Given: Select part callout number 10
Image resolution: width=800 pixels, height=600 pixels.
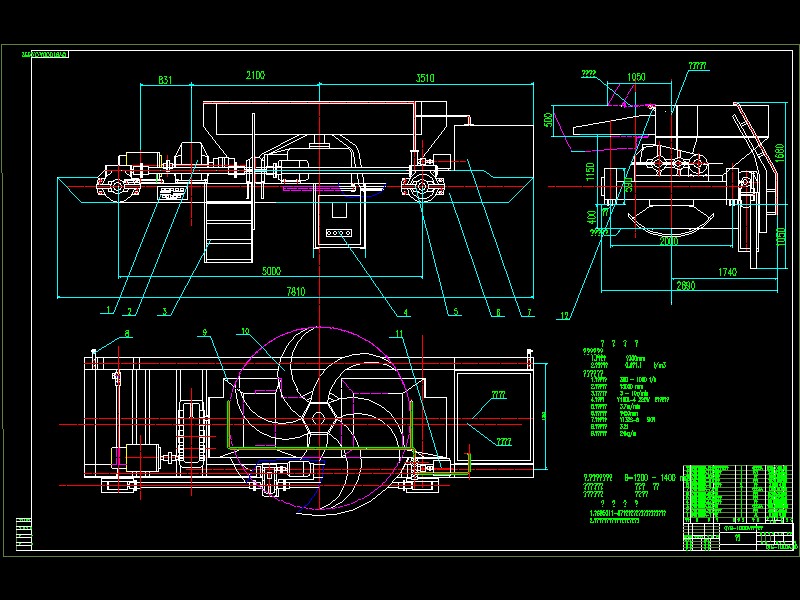Looking at the screenshot, I should (x=245, y=331).
